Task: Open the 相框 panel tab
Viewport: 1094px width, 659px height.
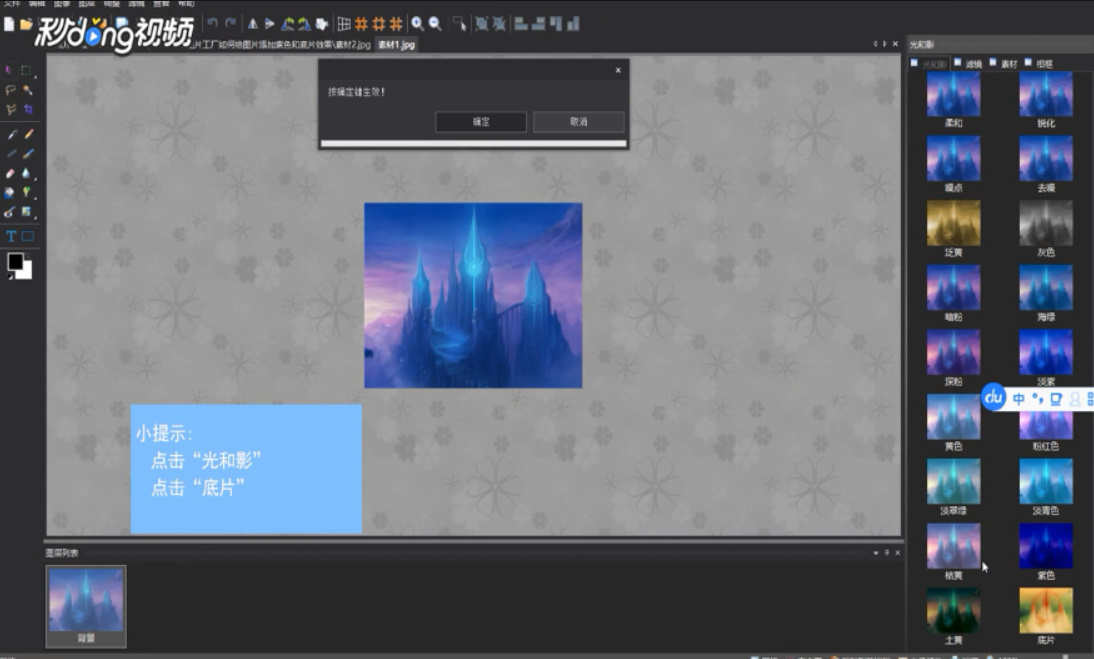Action: pyautogui.click(x=1038, y=63)
